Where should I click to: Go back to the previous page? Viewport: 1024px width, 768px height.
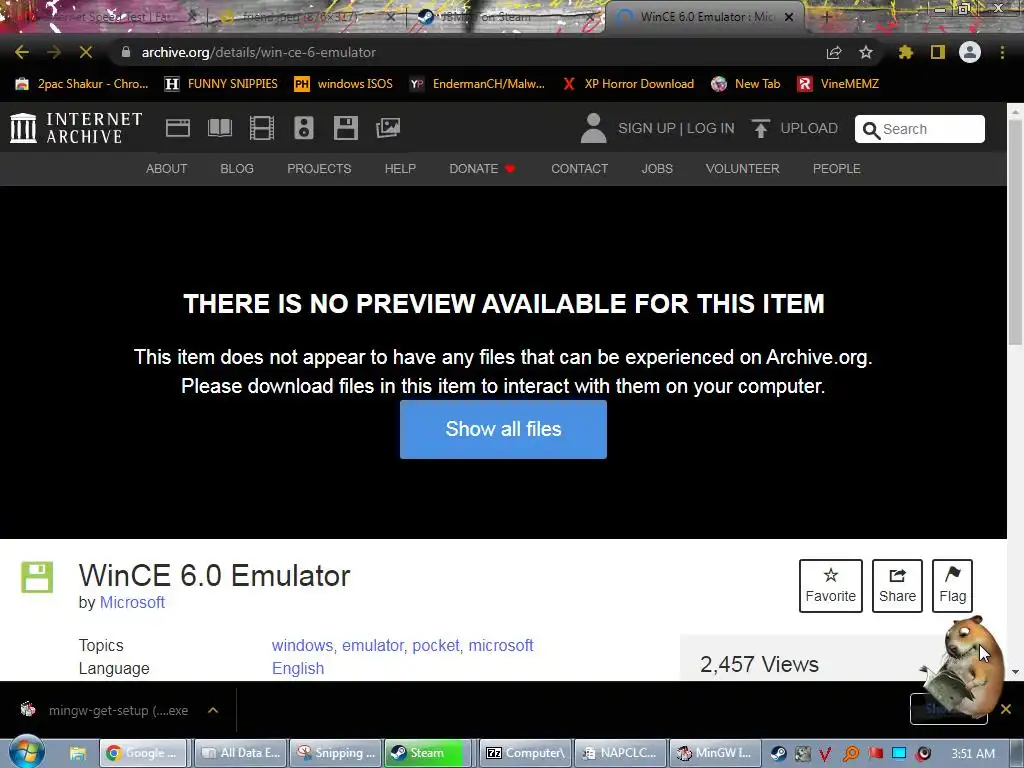tap(22, 52)
